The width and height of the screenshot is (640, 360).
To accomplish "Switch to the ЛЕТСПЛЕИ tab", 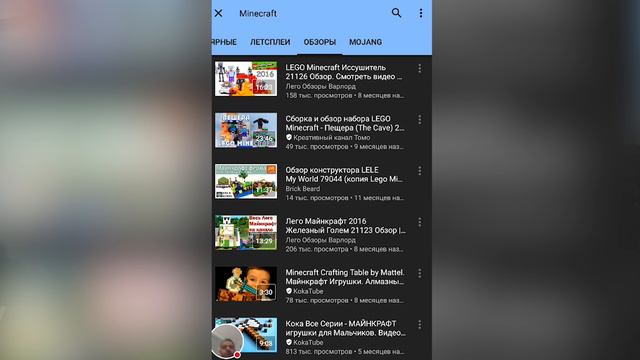I will click(x=270, y=42).
